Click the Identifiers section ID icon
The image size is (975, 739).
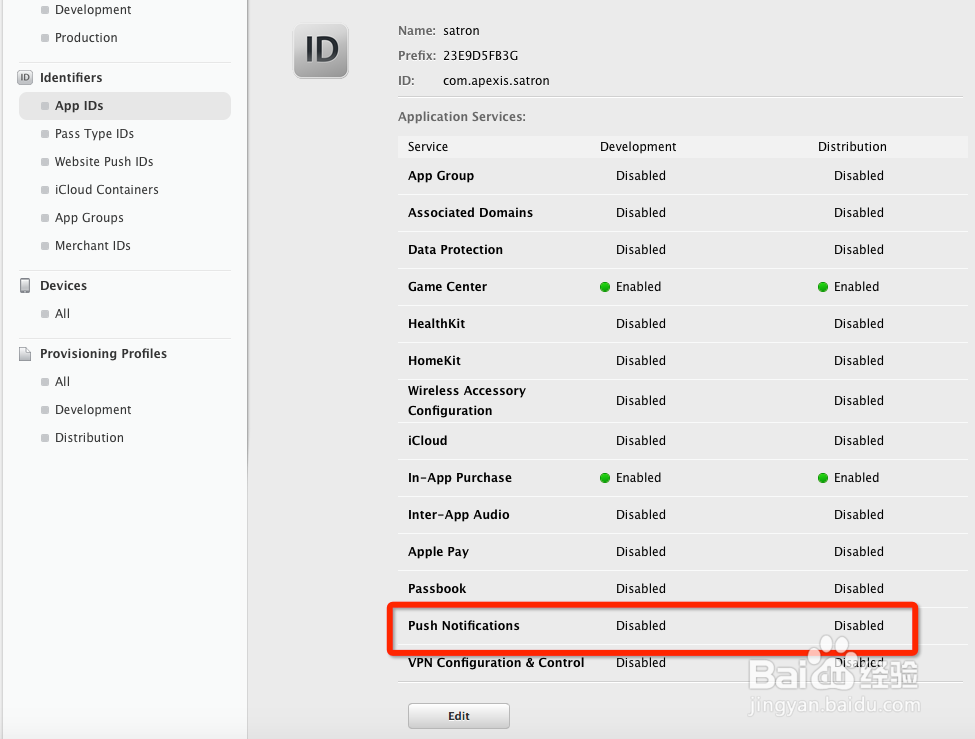pyautogui.click(x=25, y=78)
